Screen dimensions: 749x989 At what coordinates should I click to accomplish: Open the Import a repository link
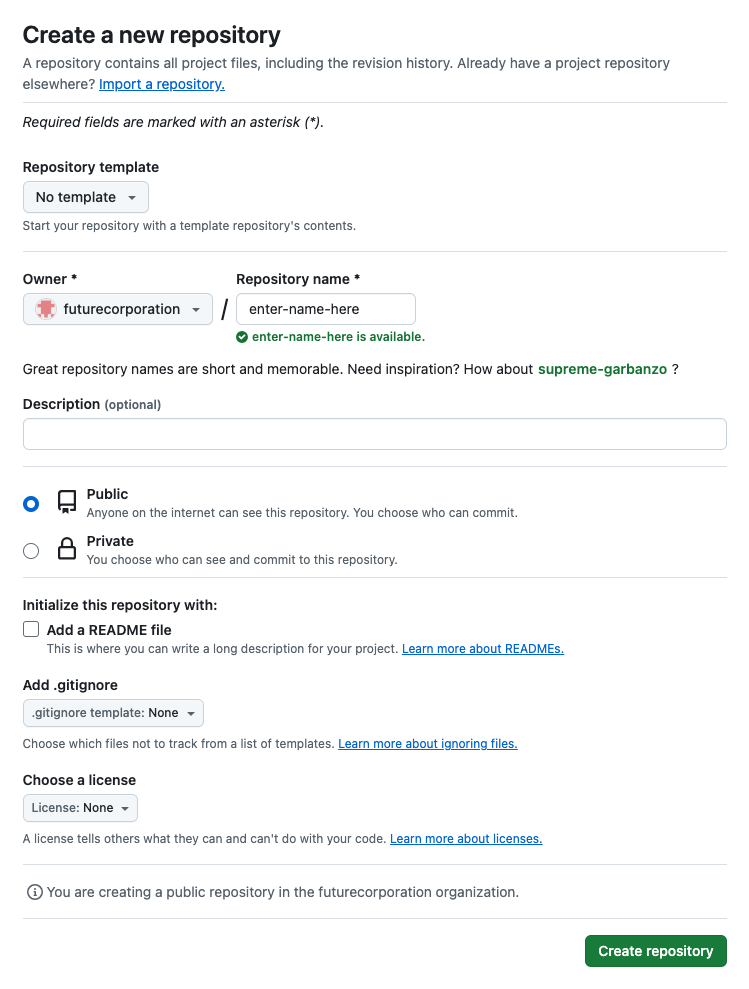coord(162,84)
